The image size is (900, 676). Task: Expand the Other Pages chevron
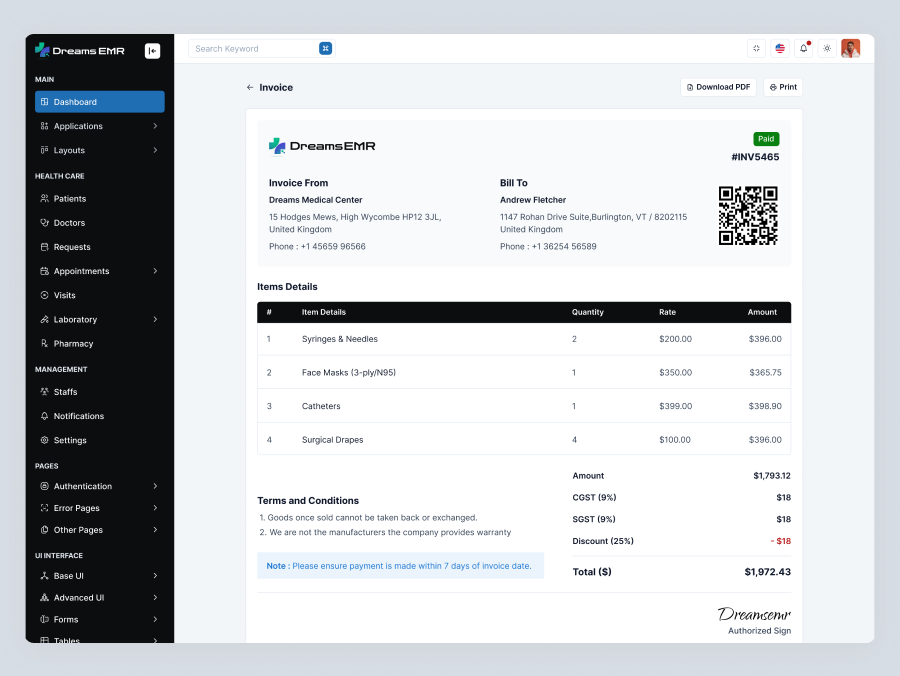click(x=155, y=530)
